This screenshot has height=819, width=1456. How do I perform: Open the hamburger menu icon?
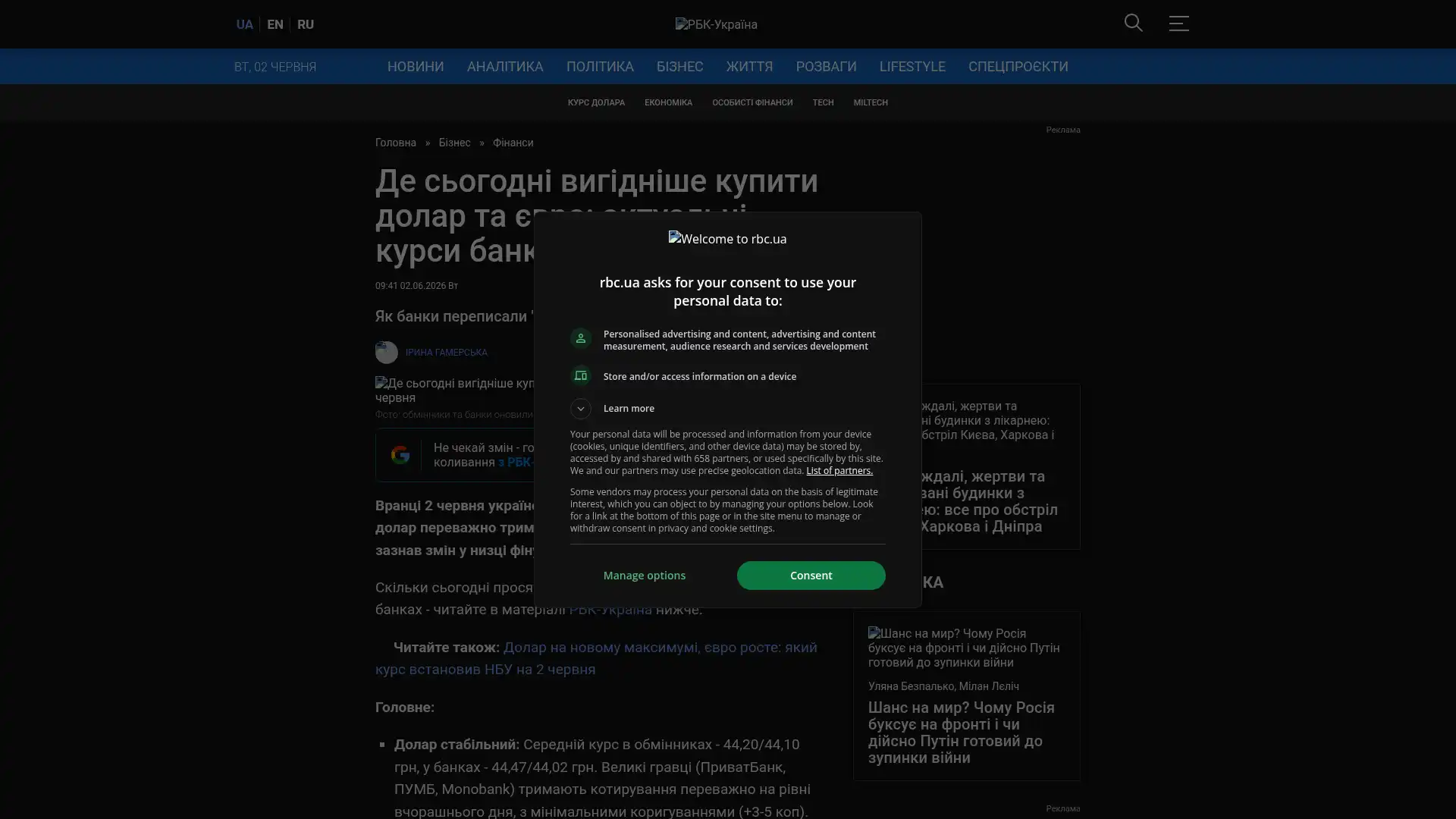tap(1178, 23)
